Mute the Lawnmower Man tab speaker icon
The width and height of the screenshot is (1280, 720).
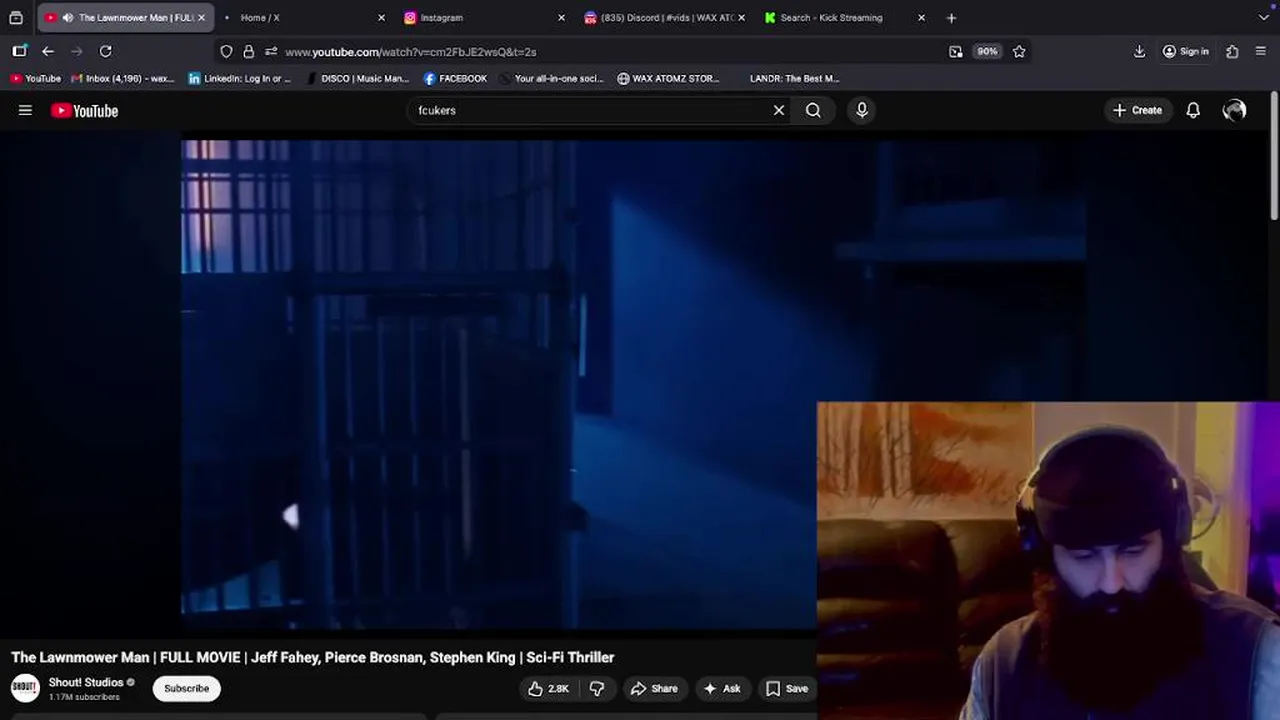click(x=67, y=18)
